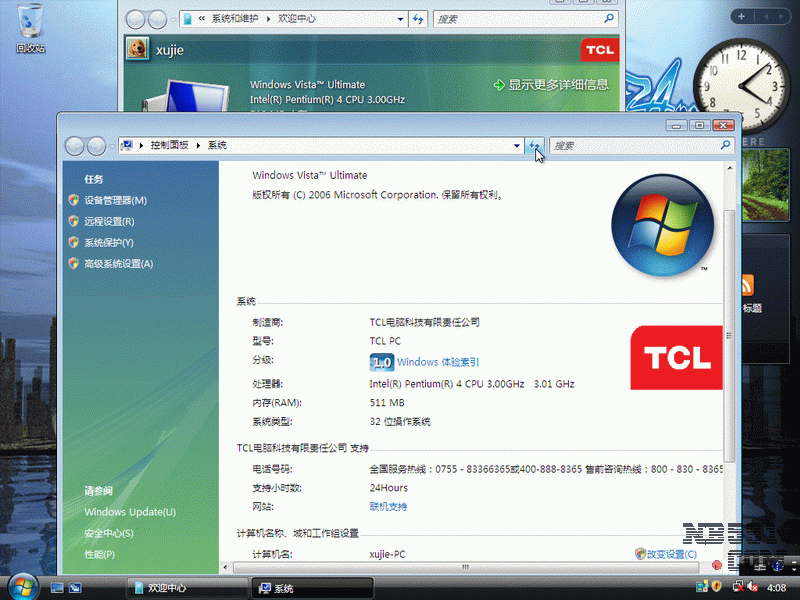This screenshot has width=800, height=600.
Task: Open Windows Update from the See also list
Action: coord(129,512)
